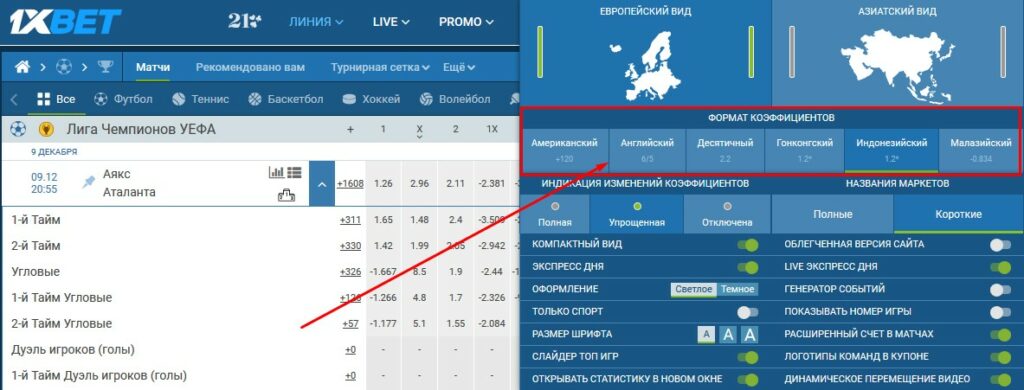The height and width of the screenshot is (390, 1024).
Task: Click the back arrow in the sports bar
Action: coord(14,99)
